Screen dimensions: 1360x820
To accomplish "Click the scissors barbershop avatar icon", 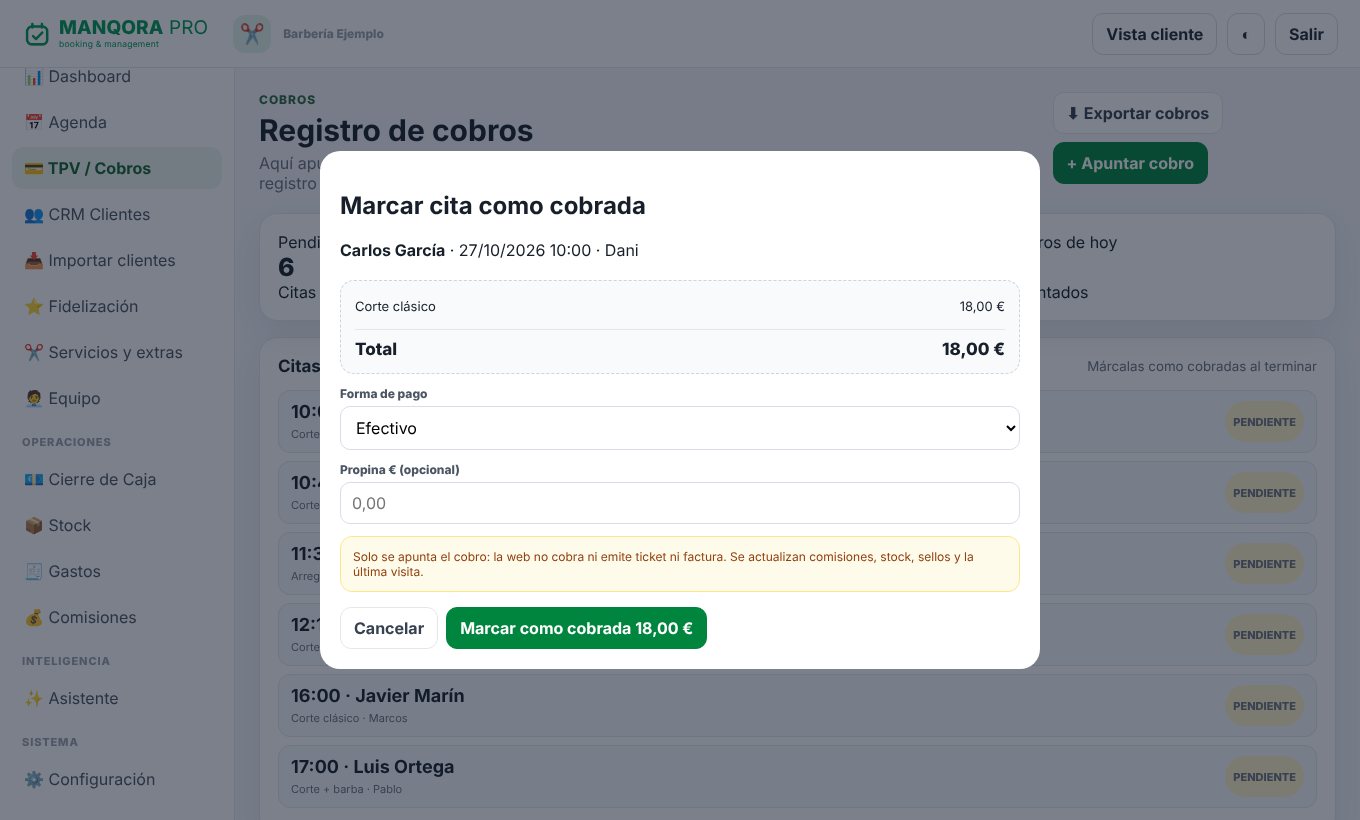I will (x=252, y=34).
